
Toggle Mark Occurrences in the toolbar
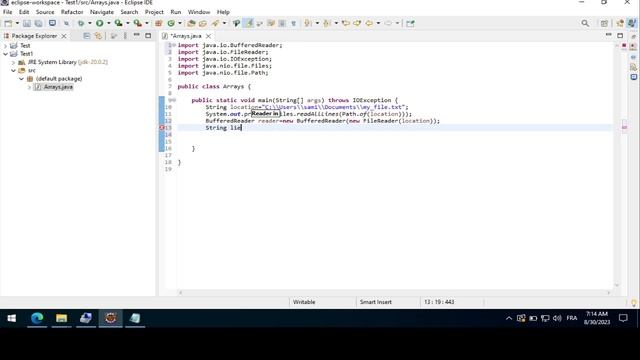[x=249, y=23]
